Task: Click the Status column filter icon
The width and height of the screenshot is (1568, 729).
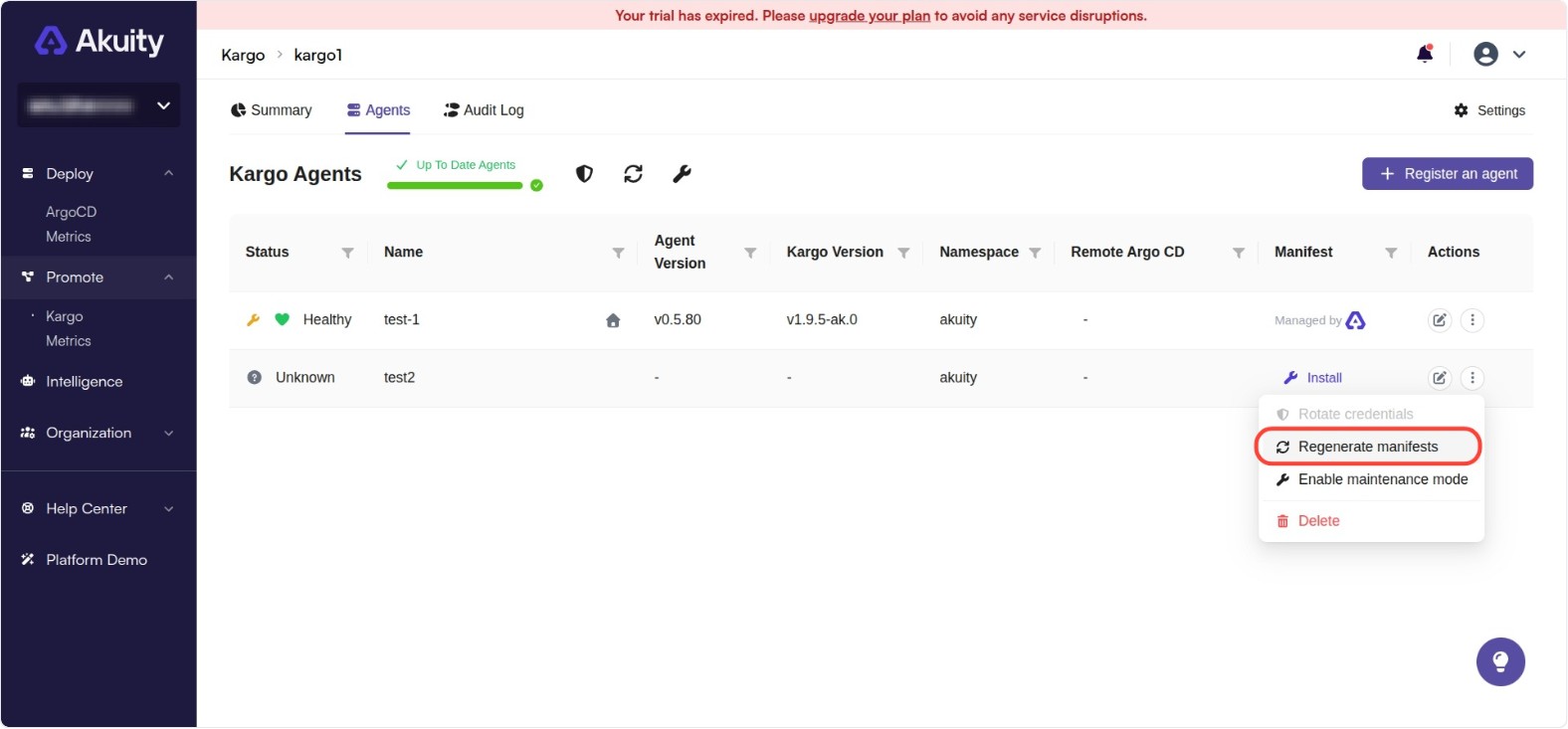Action: 347,253
